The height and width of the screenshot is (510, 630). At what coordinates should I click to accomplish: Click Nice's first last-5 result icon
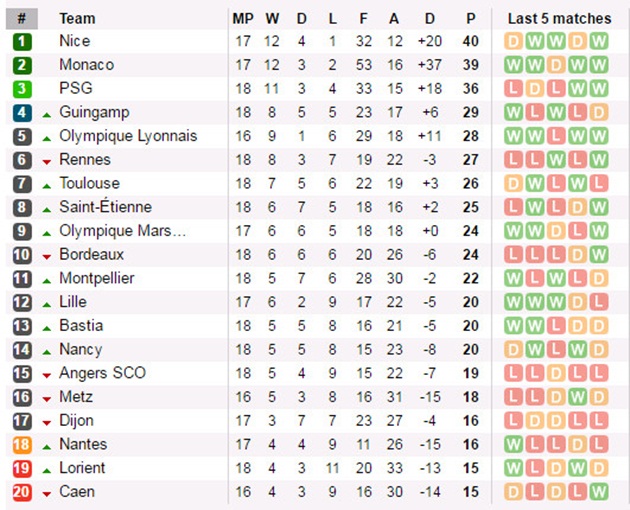tap(514, 41)
